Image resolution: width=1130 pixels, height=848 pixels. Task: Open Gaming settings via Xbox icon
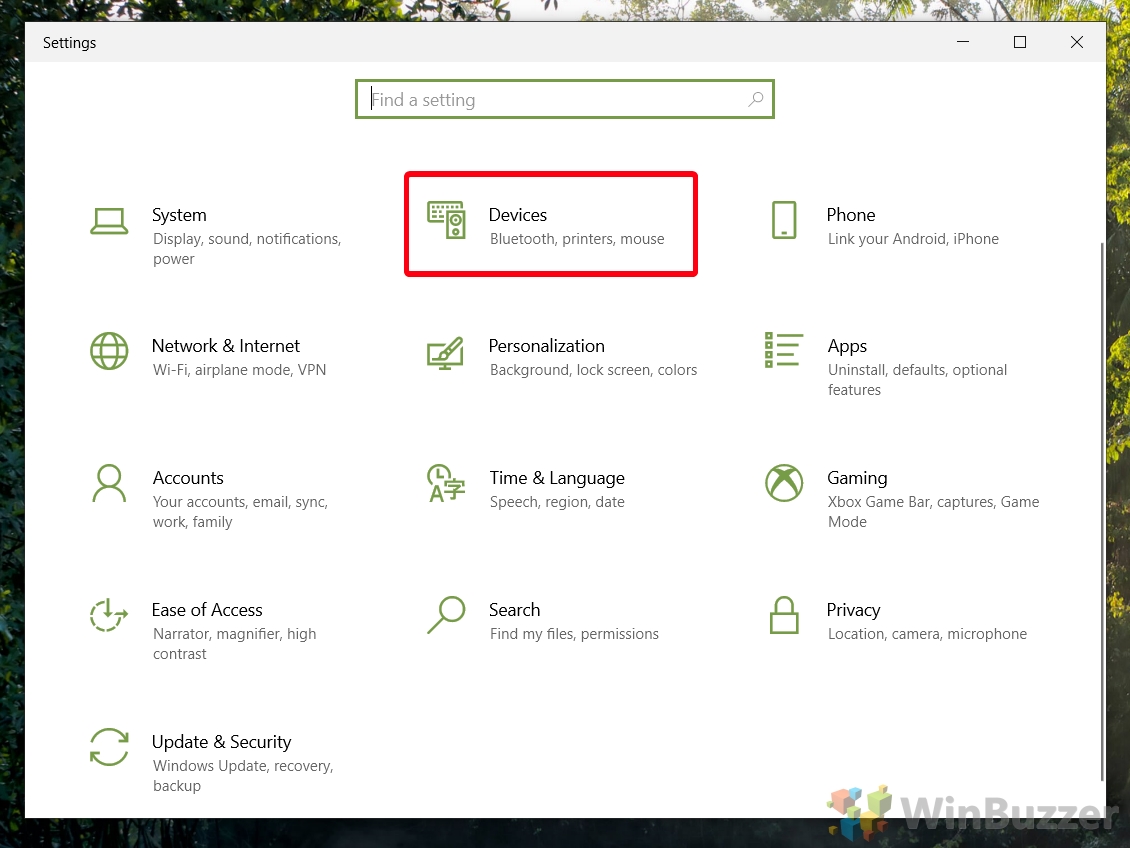784,484
